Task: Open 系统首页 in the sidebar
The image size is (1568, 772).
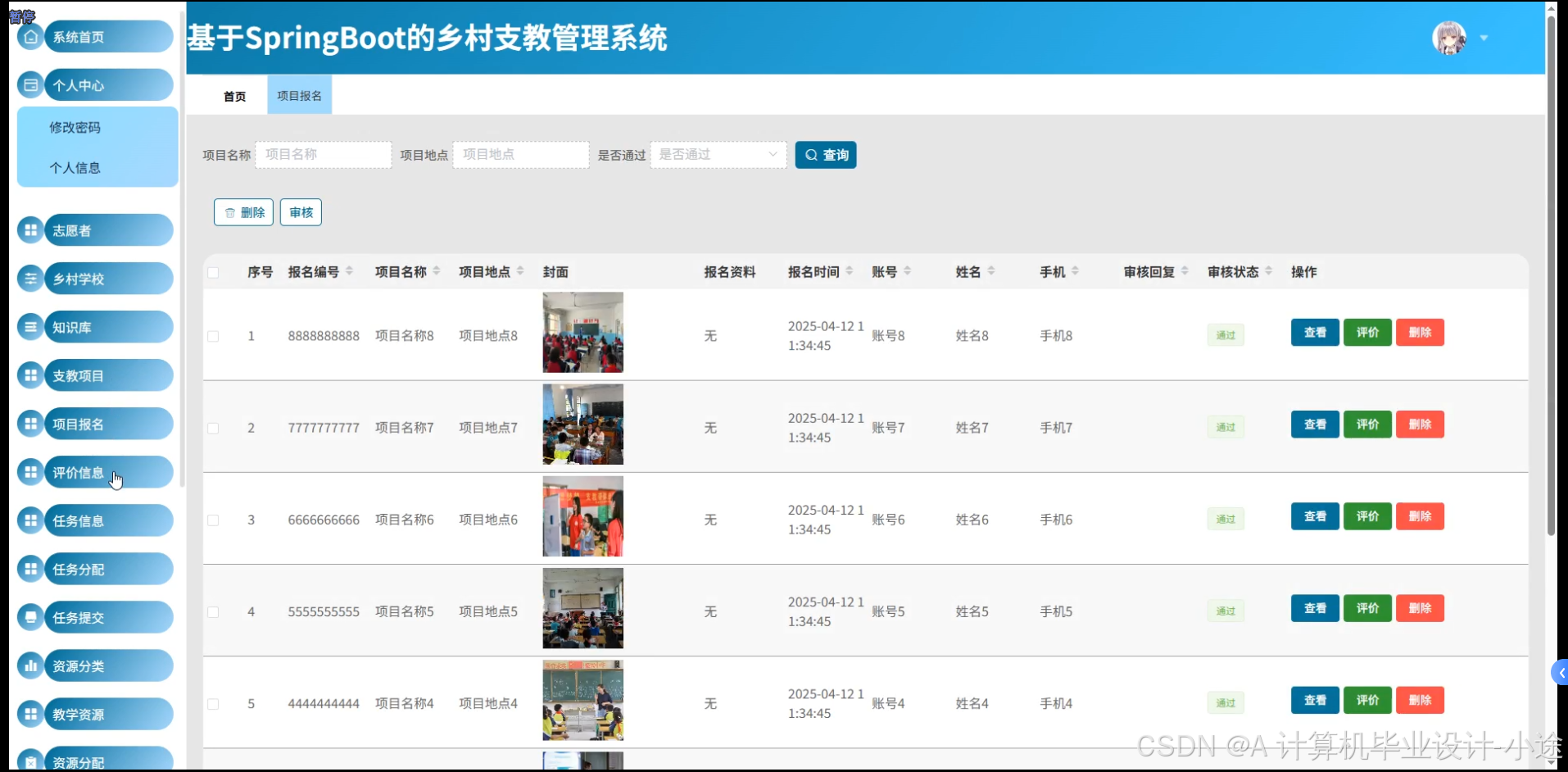Action: [109, 37]
